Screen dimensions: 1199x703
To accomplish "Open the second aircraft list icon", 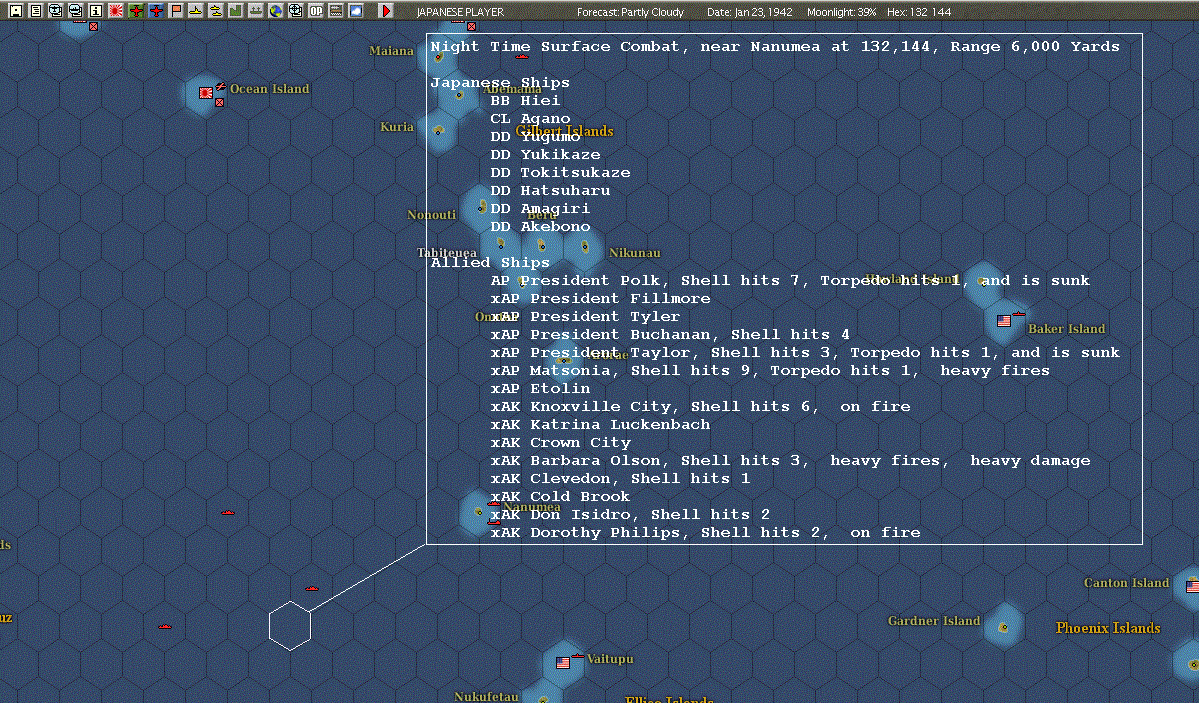I will (x=75, y=11).
